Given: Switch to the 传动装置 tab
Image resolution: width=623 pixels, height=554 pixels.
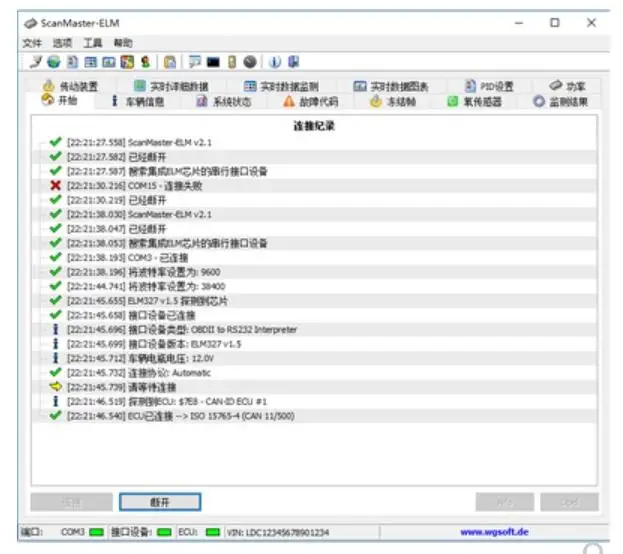Looking at the screenshot, I should pos(71,86).
